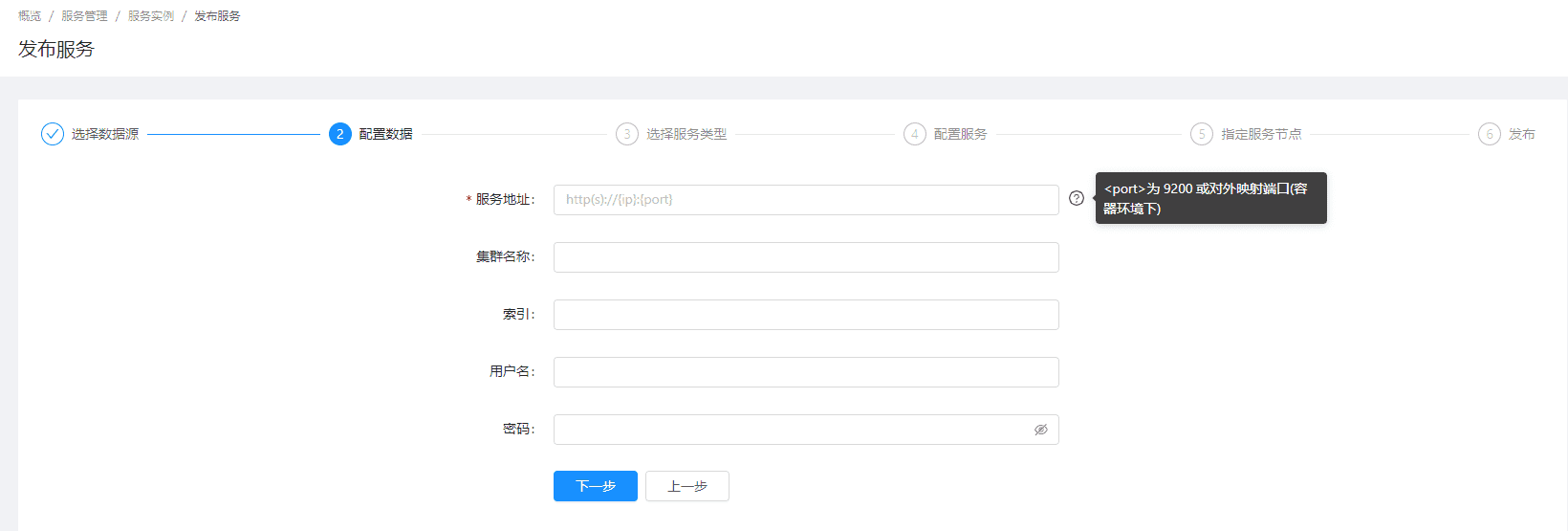Image resolution: width=1568 pixels, height=531 pixels.
Task: Click step 2 circle icon
Action: pyautogui.click(x=340, y=134)
